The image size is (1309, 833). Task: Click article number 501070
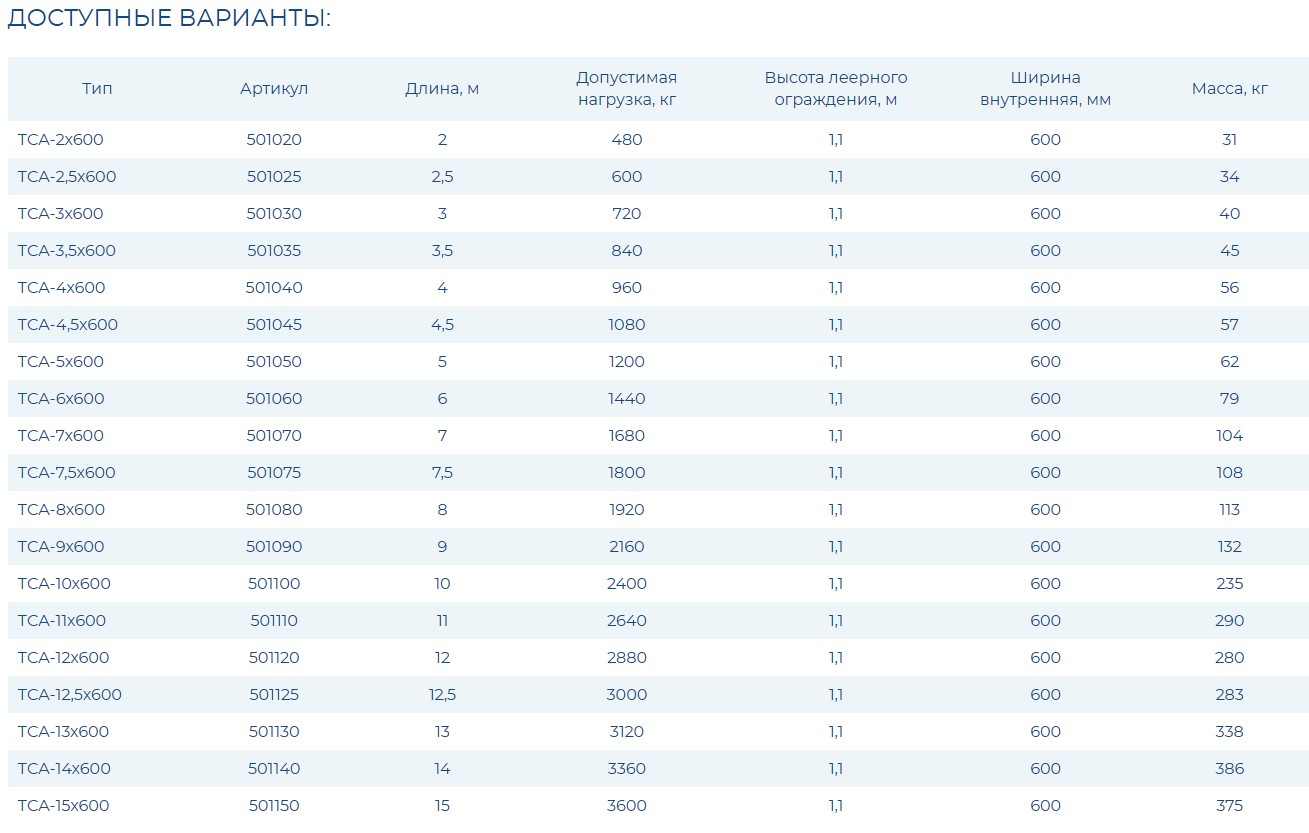tap(274, 436)
